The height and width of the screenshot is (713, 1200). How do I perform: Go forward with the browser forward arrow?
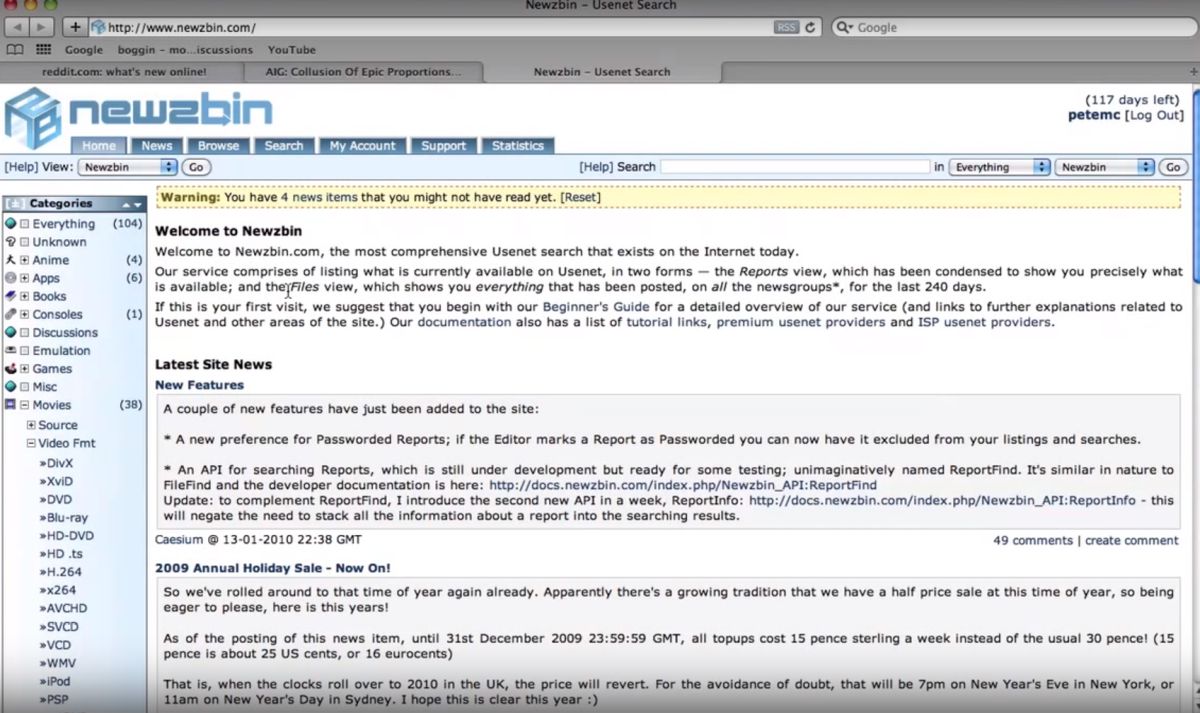44,27
